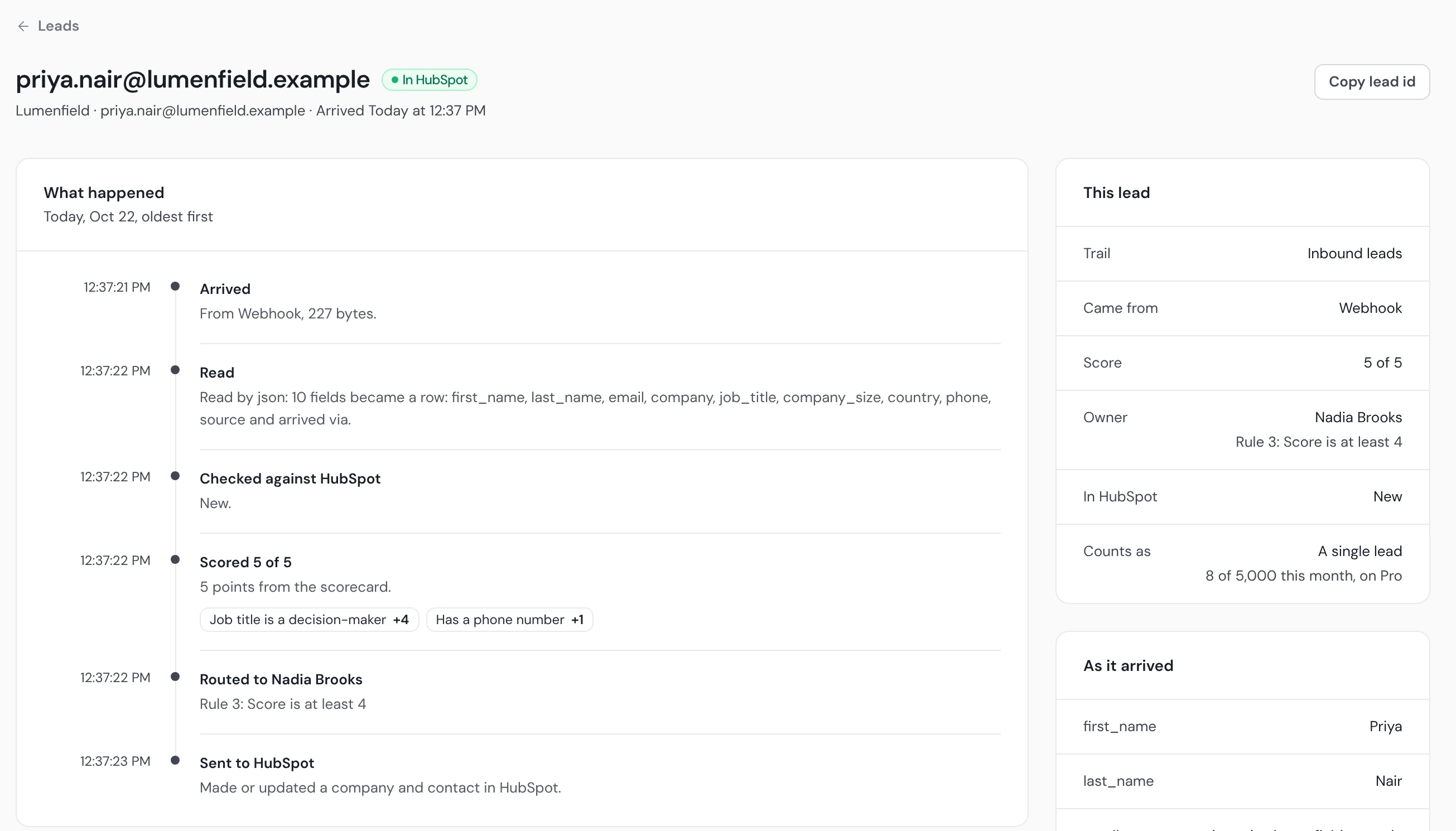
Task: Click 'Made or updated a company and contact in HubSpot.'
Action: (x=380, y=787)
